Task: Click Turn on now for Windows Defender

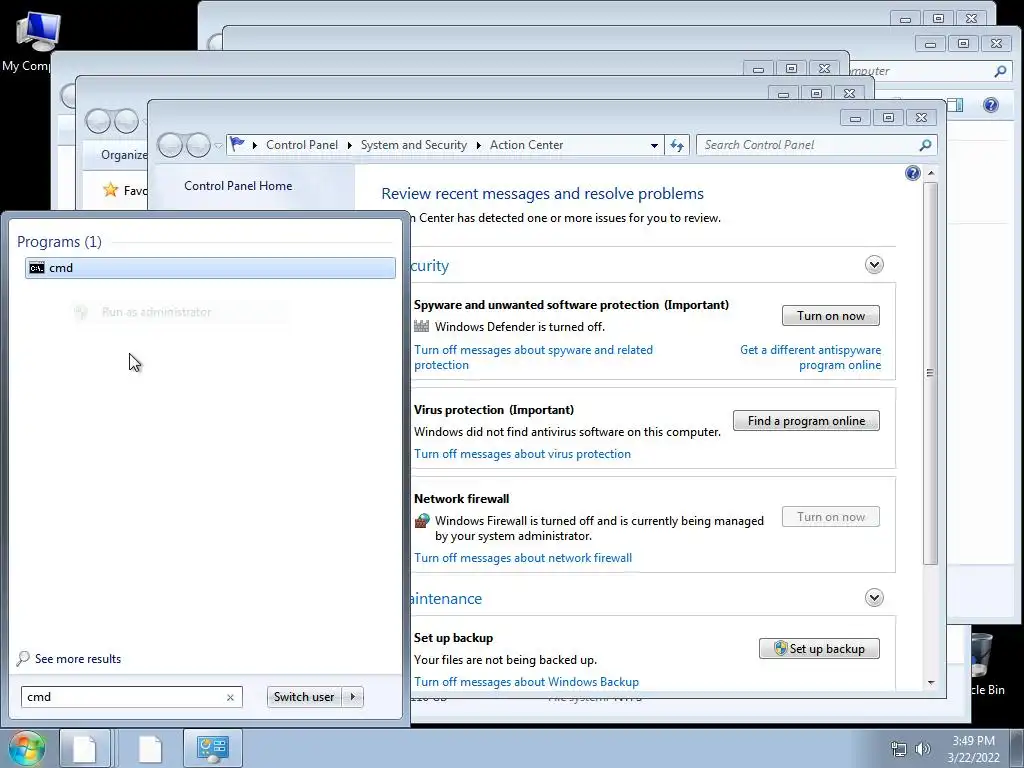Action: coord(831,315)
